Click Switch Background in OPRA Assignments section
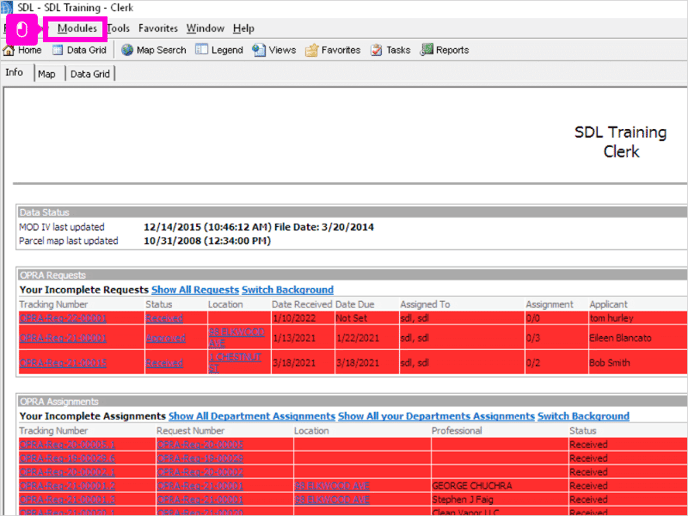The height and width of the screenshot is (516, 688). [x=584, y=416]
